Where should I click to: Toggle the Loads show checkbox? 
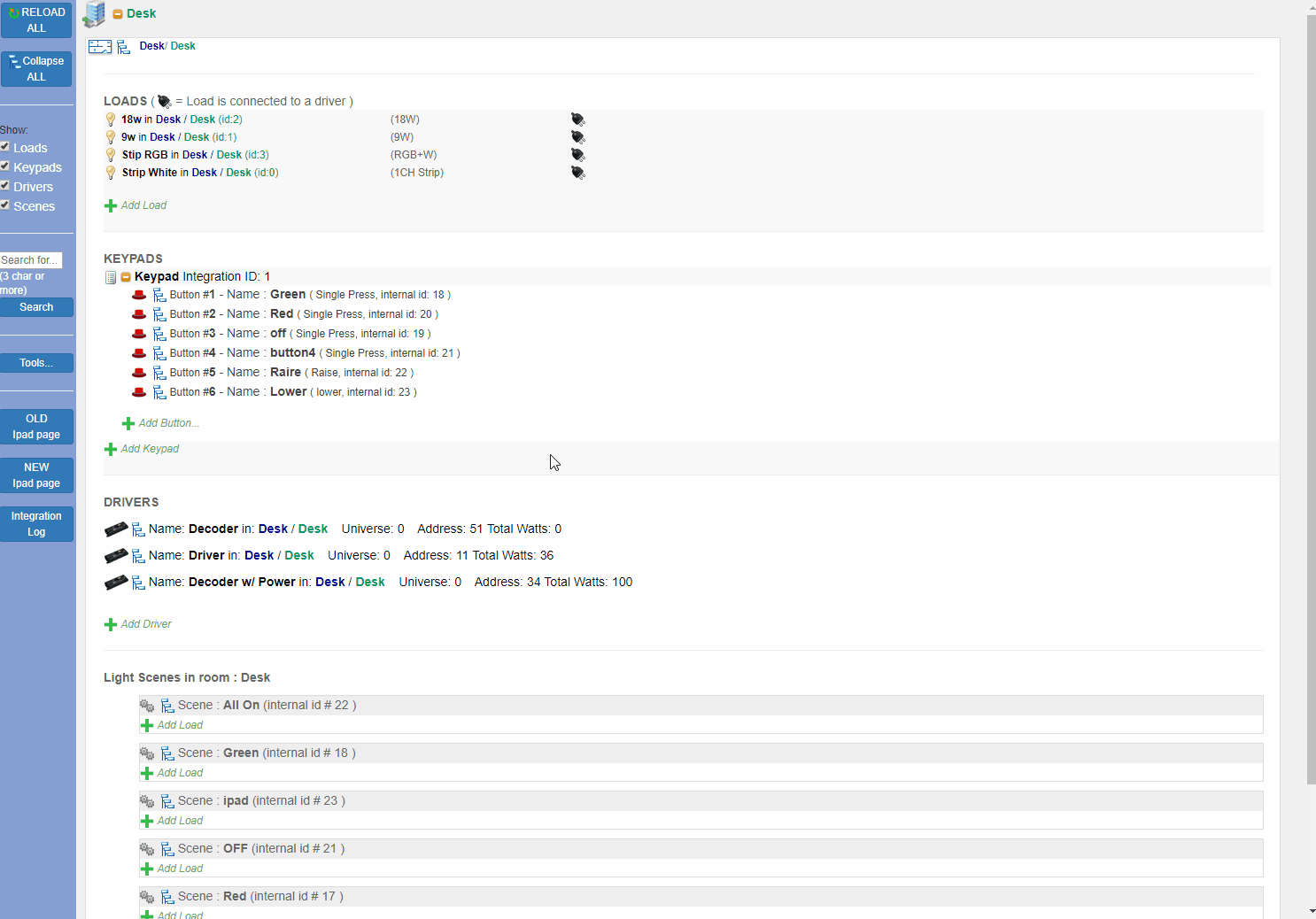5,147
